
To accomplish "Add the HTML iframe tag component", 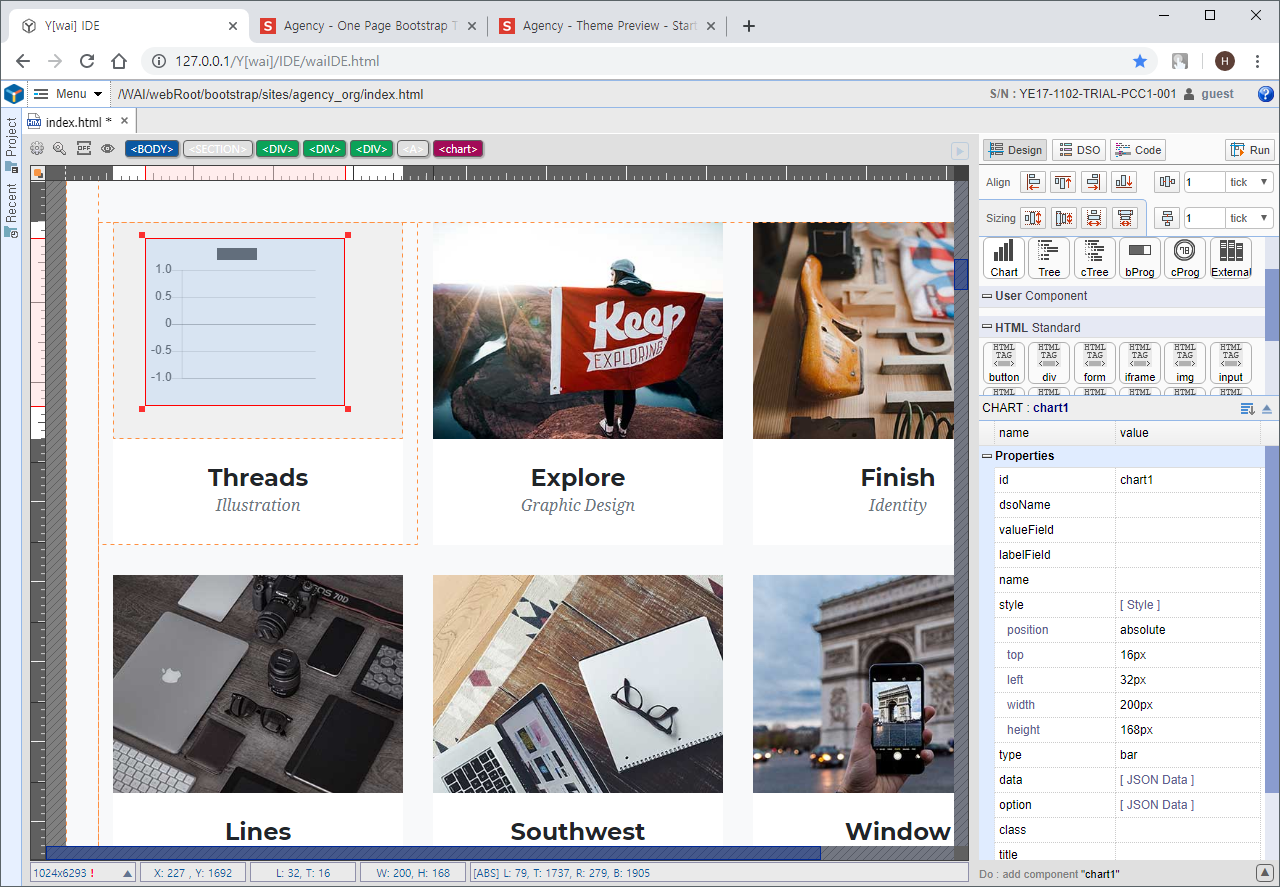I will pos(1139,363).
